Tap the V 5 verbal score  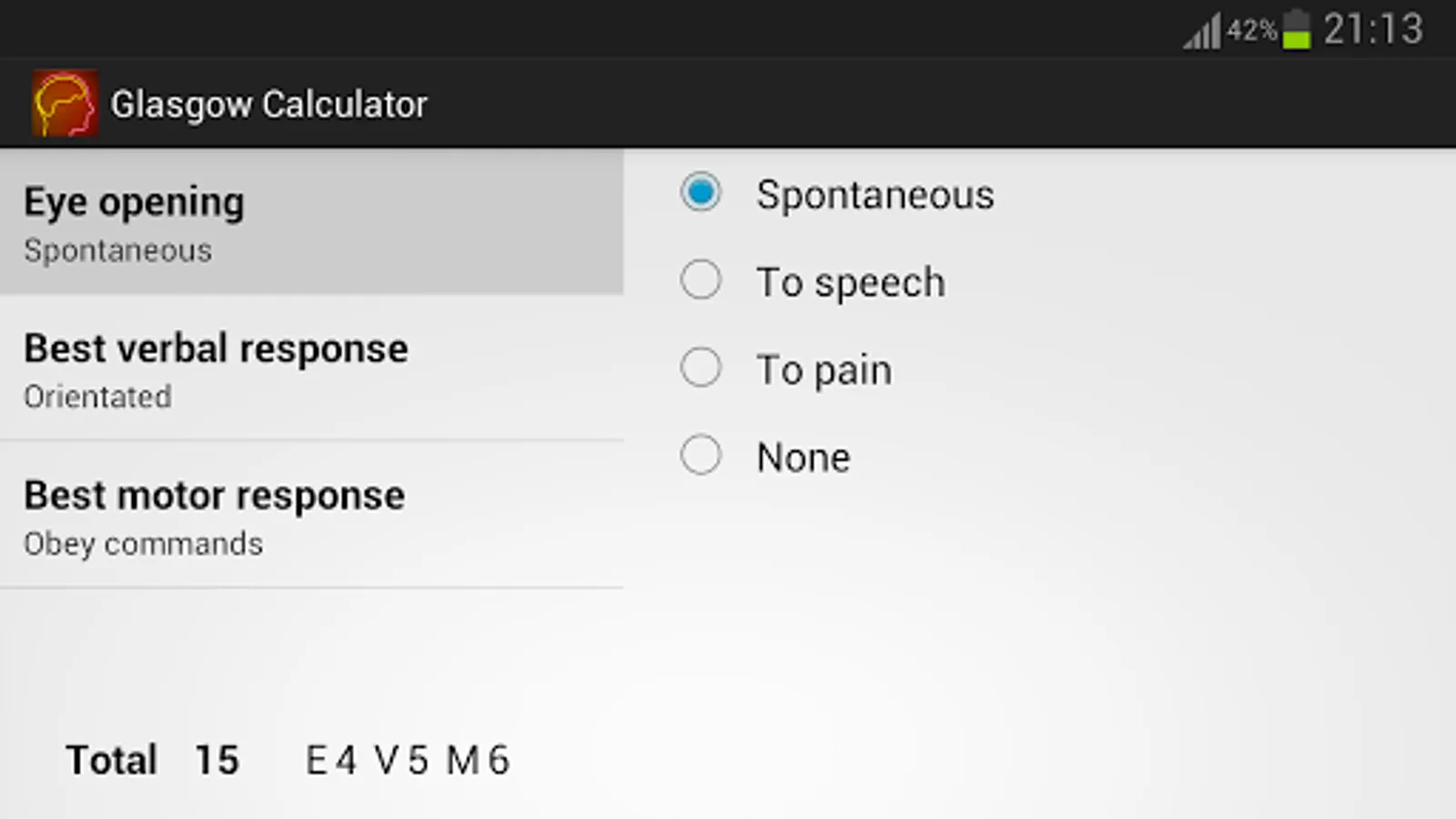401,761
